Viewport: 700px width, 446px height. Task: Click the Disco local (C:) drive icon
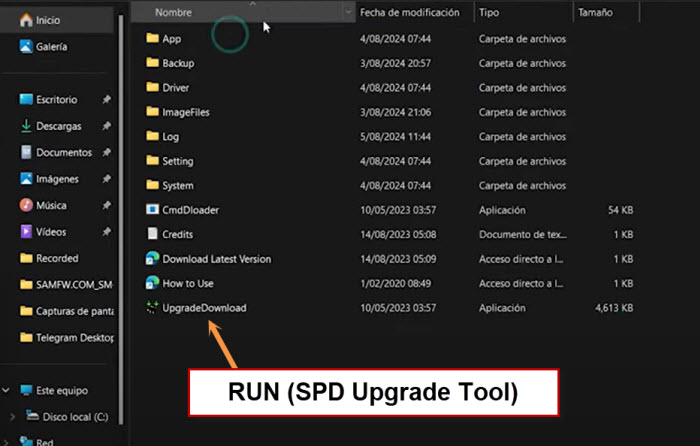pyautogui.click(x=32, y=416)
